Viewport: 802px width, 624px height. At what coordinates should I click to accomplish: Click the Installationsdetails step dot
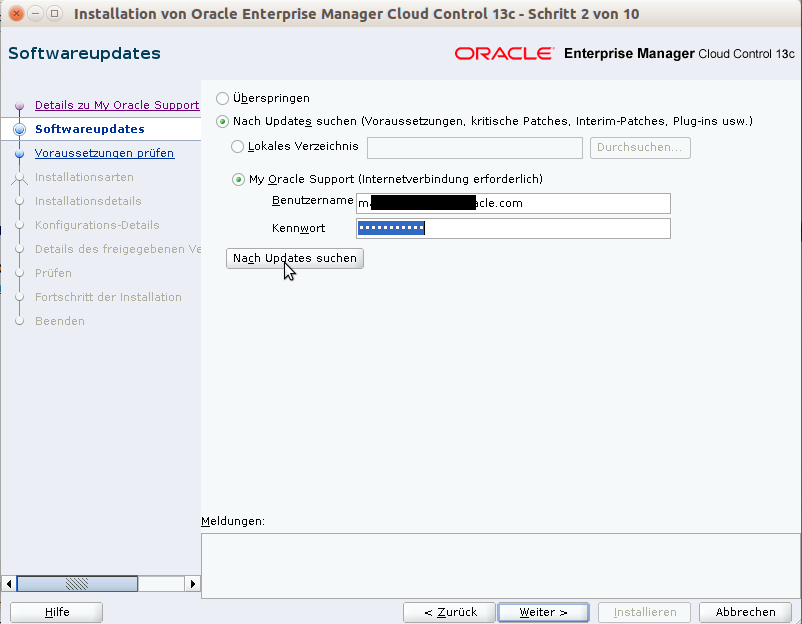(19, 202)
